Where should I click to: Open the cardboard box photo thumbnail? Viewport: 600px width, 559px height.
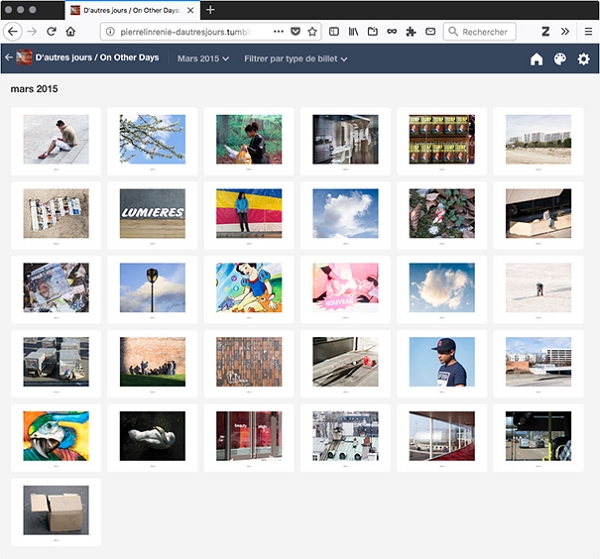[x=56, y=510]
